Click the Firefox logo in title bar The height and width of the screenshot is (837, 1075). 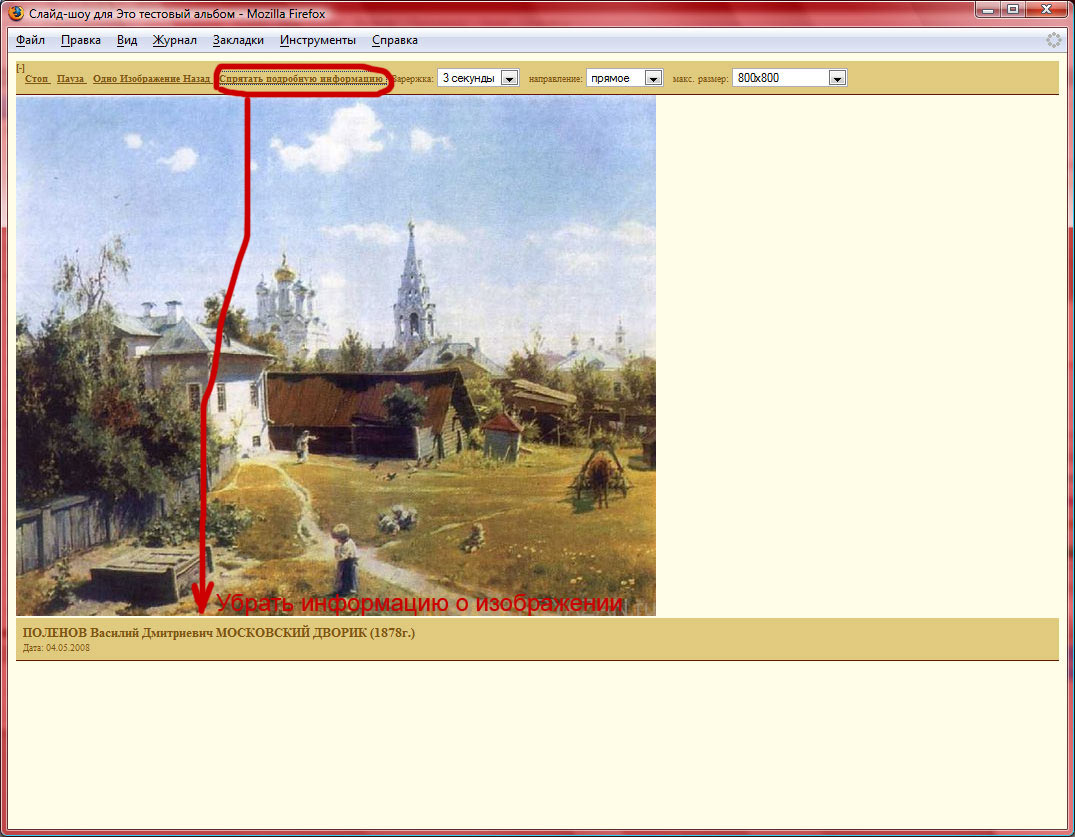pos(16,13)
